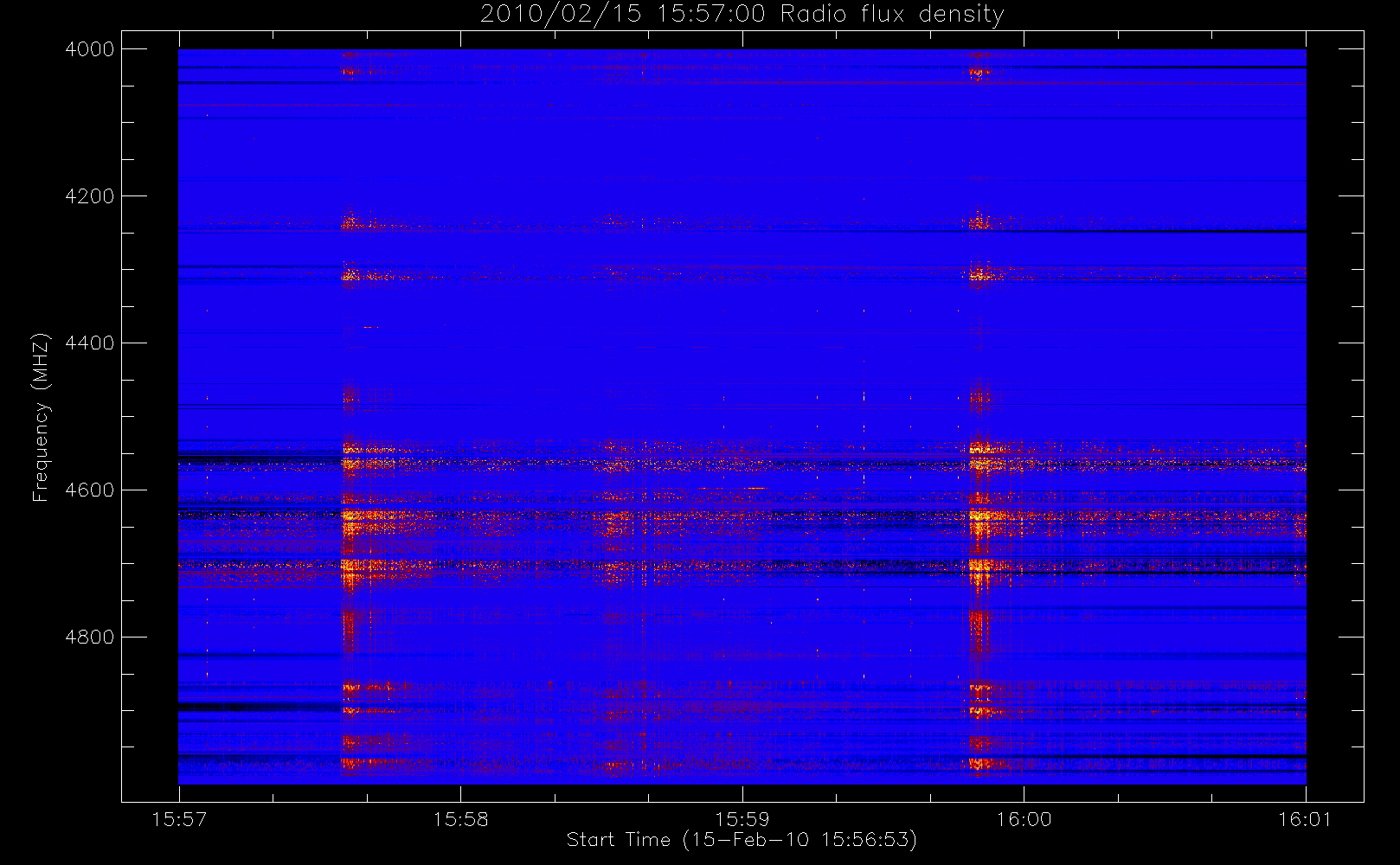Click the 15:58 time tick label
Viewport: 1400px width, 865px height.
460,819
